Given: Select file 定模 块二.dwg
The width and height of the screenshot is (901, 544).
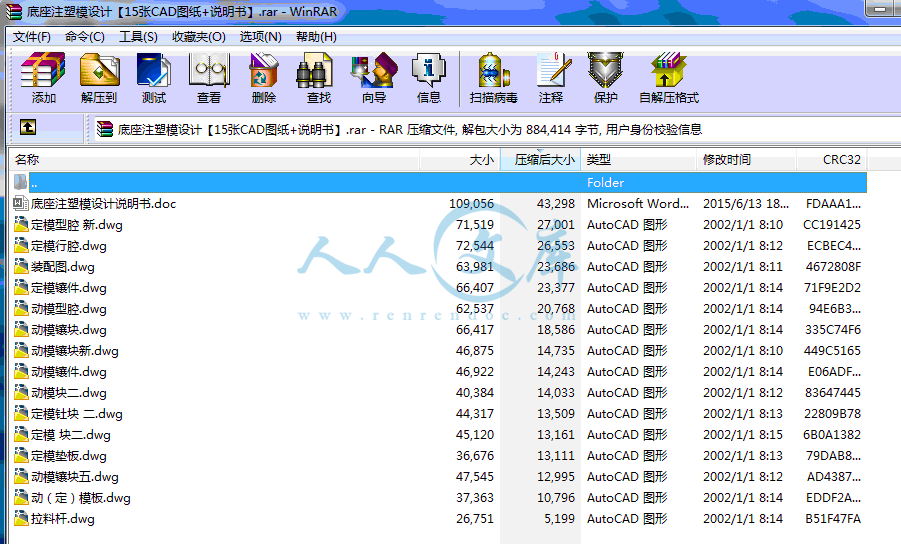Looking at the screenshot, I should pos(71,435).
